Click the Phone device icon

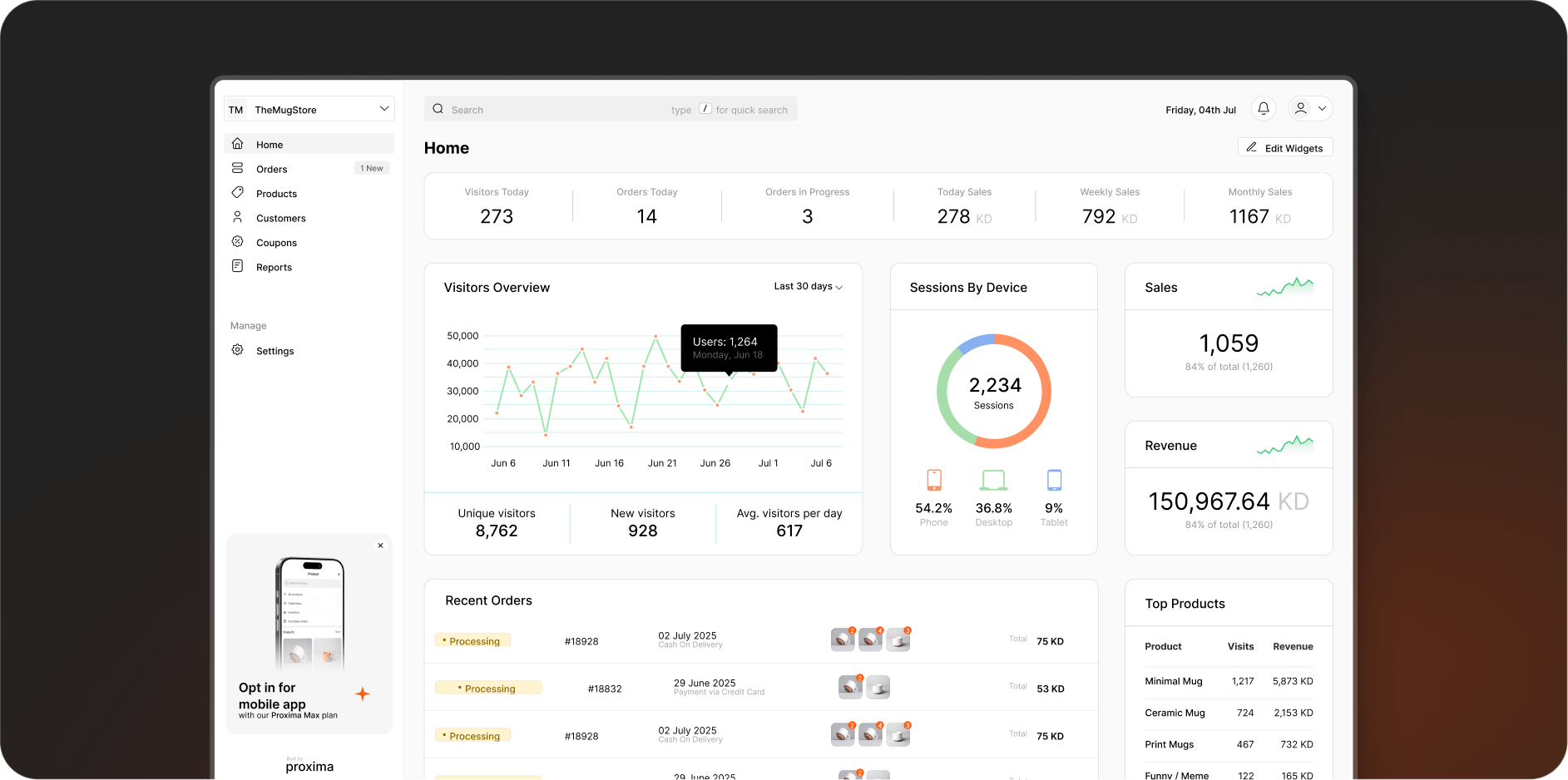point(934,480)
